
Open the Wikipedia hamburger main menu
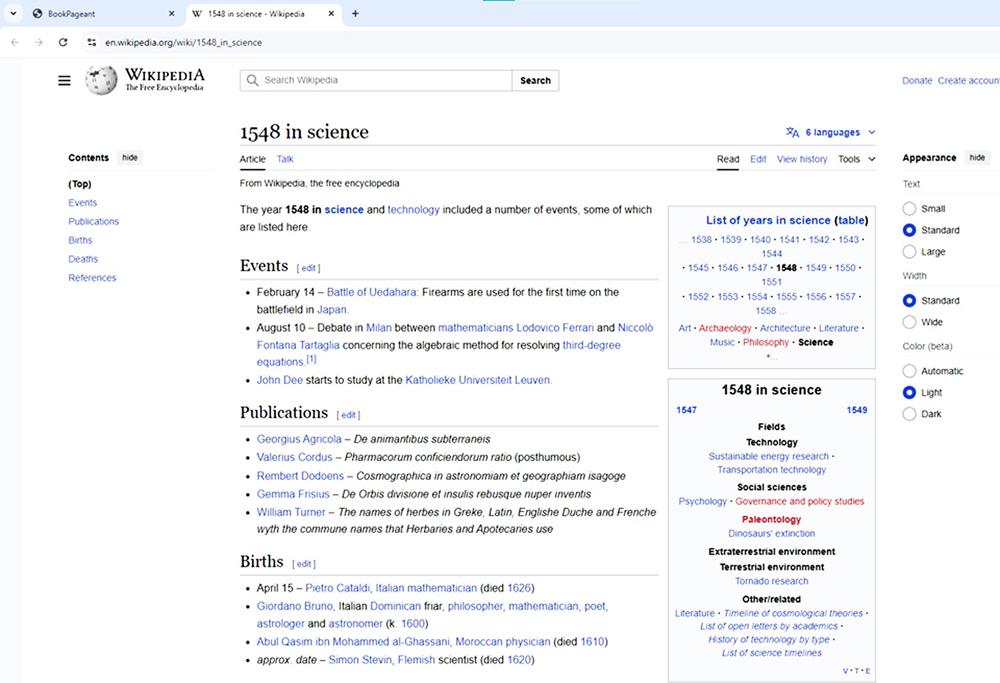64,81
